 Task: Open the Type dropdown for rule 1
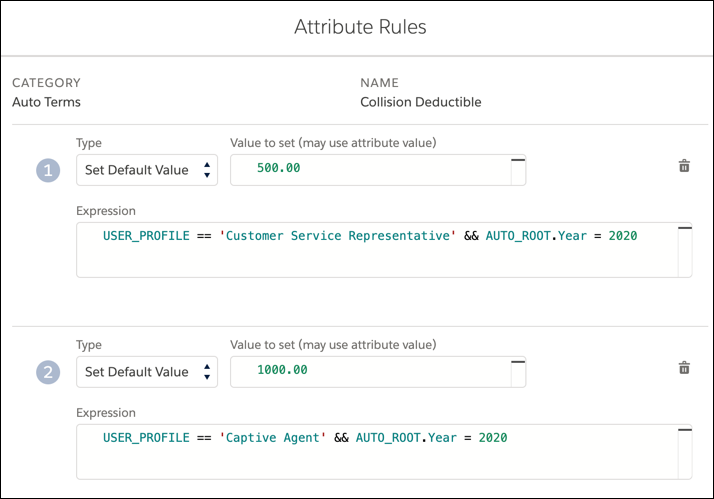147,170
